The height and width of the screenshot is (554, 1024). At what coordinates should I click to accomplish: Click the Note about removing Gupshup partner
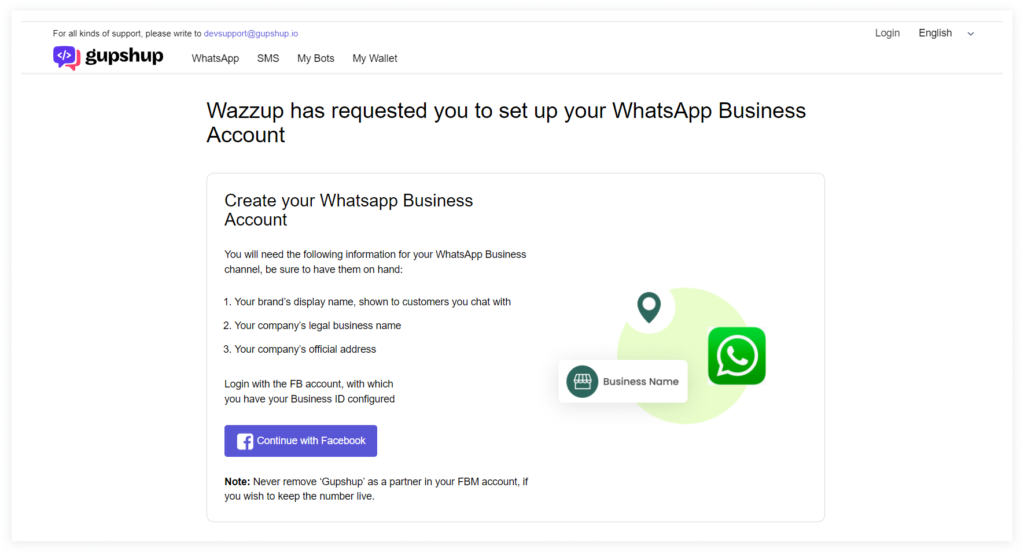[x=375, y=488]
